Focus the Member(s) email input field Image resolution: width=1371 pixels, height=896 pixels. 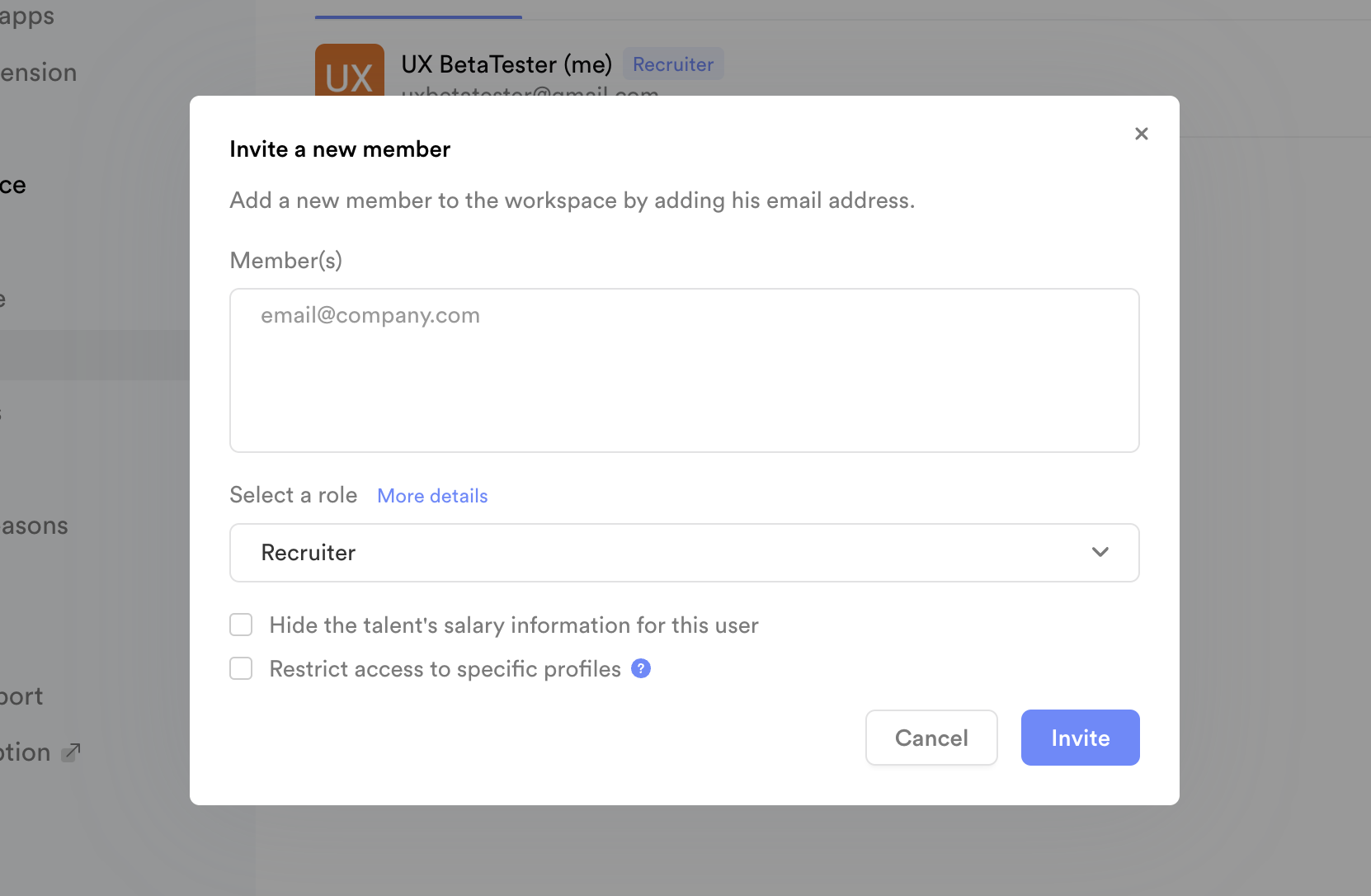click(683, 370)
